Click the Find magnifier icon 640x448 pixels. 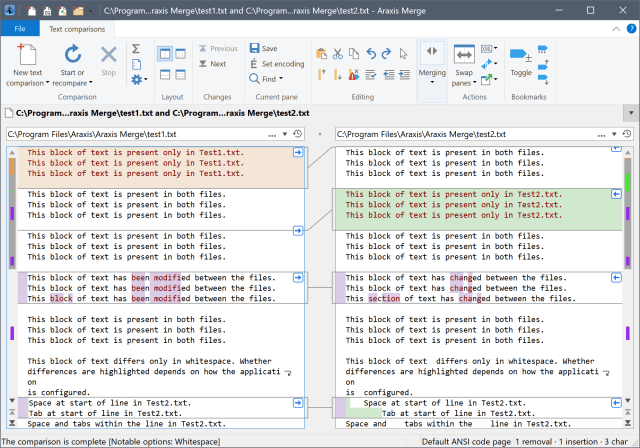tap(254, 79)
